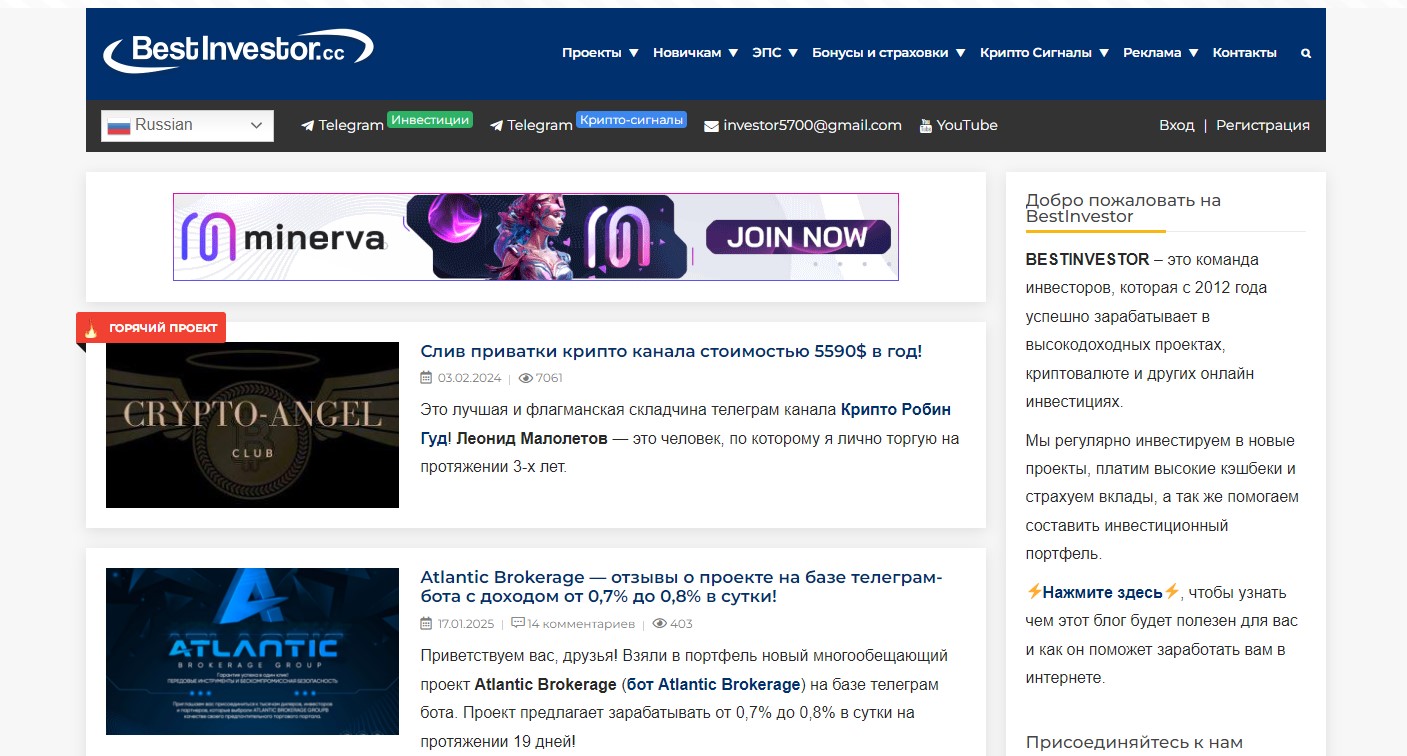Screen dimensions: 1407x756
Task: Open the Telegram Крипто-сигналы channel link
Action: tap(540, 126)
